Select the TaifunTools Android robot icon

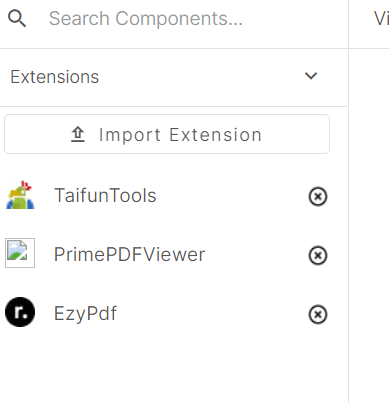click(x=20, y=195)
